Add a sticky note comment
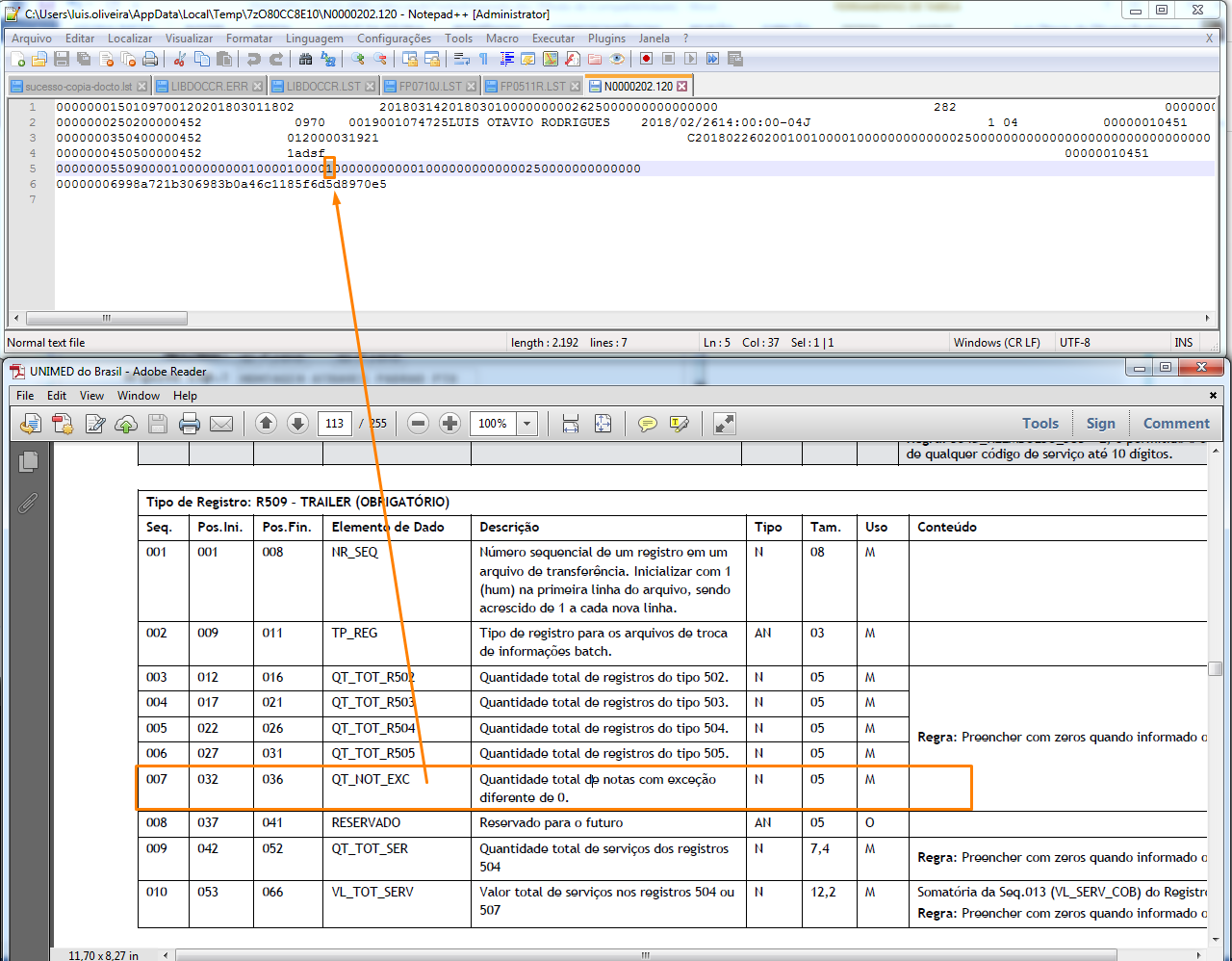The image size is (1232, 961). (x=648, y=424)
